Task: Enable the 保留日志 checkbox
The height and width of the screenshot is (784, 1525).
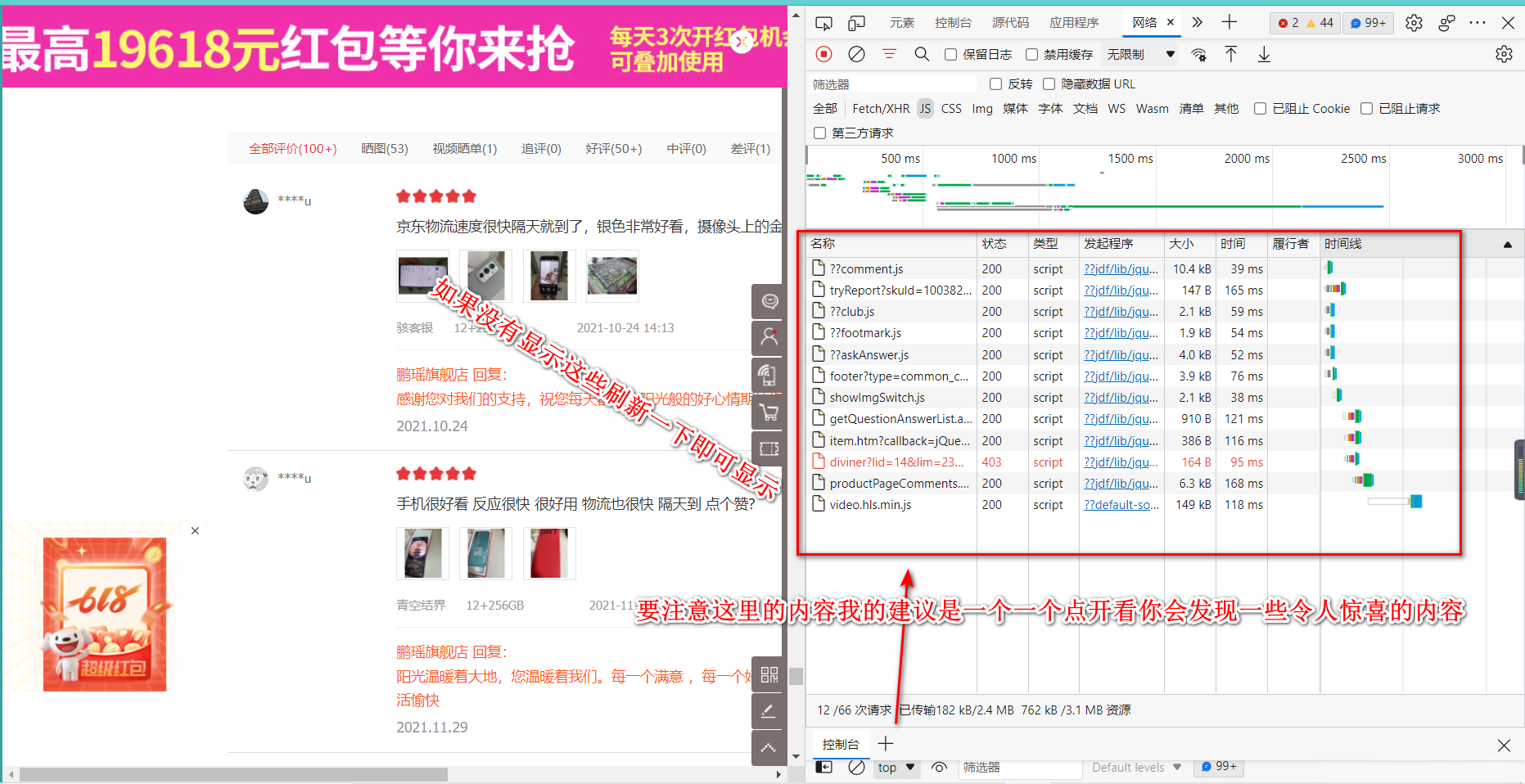Action: click(950, 54)
